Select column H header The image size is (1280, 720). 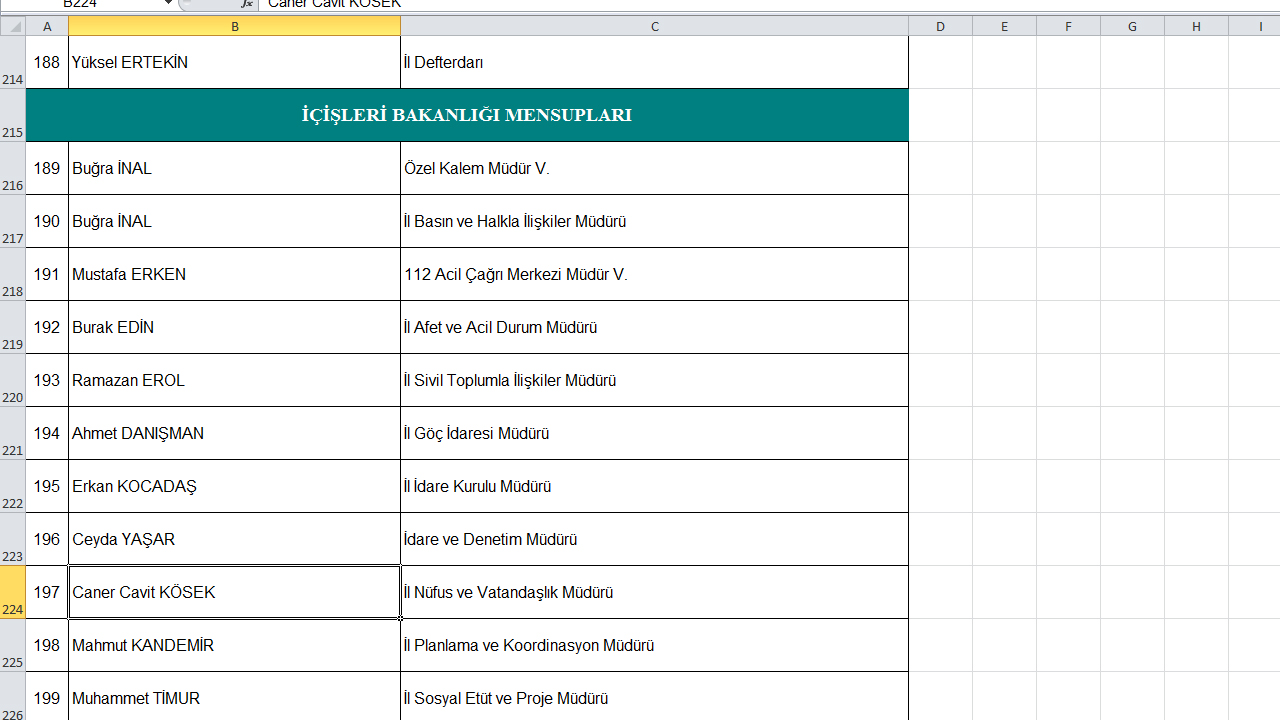coord(1196,27)
